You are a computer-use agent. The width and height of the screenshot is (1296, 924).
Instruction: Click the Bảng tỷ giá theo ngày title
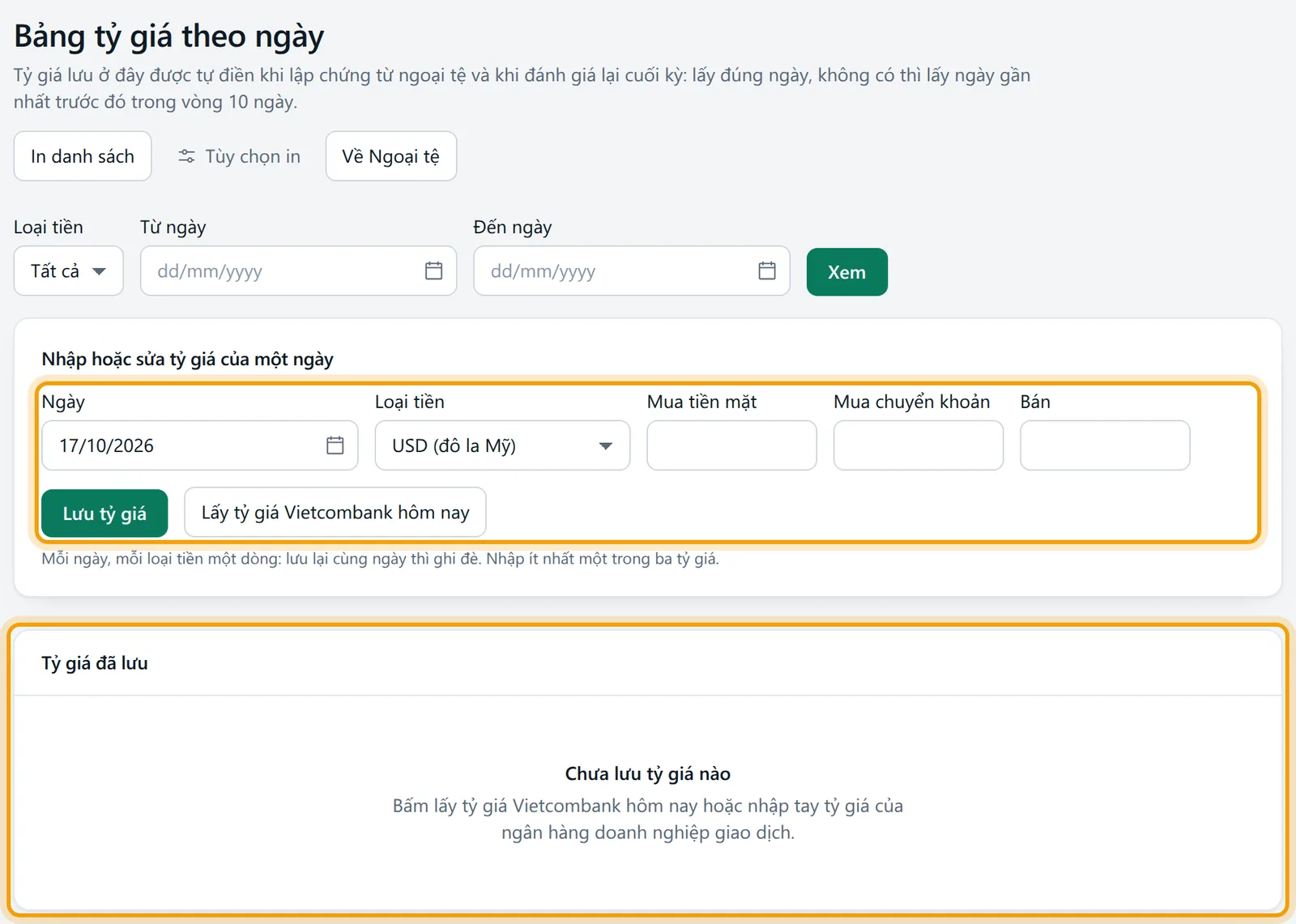(169, 37)
